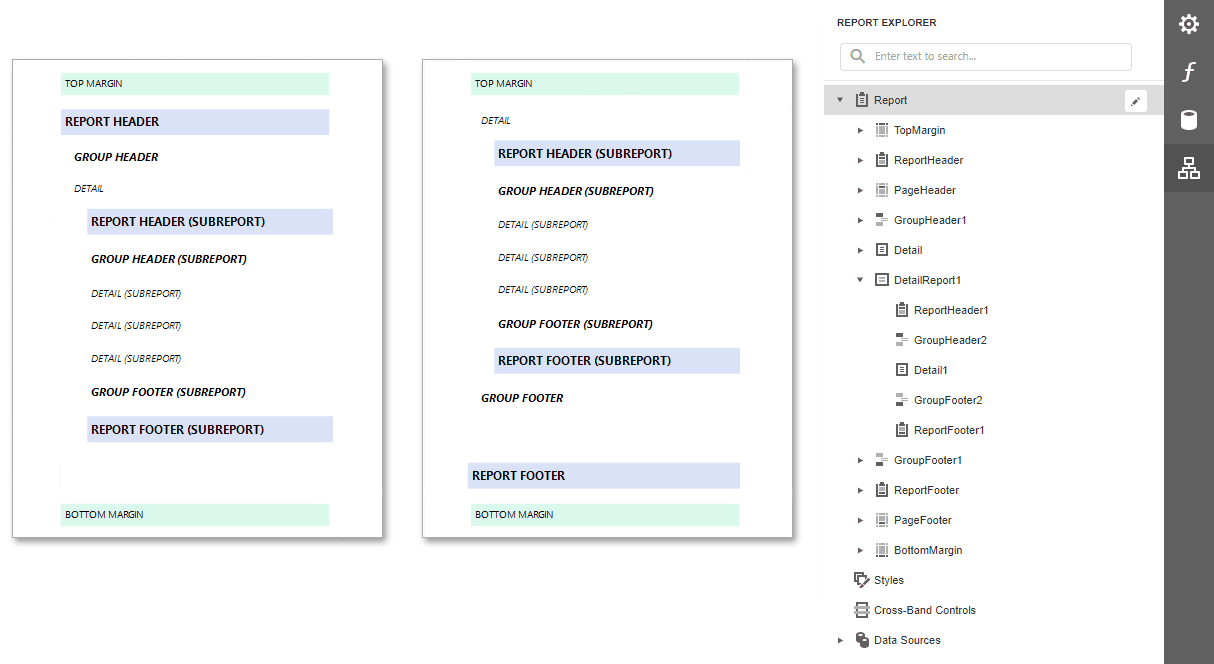Viewport: 1214px width, 664px height.
Task: Select the Report Explorer sidebar icon
Action: [1189, 168]
